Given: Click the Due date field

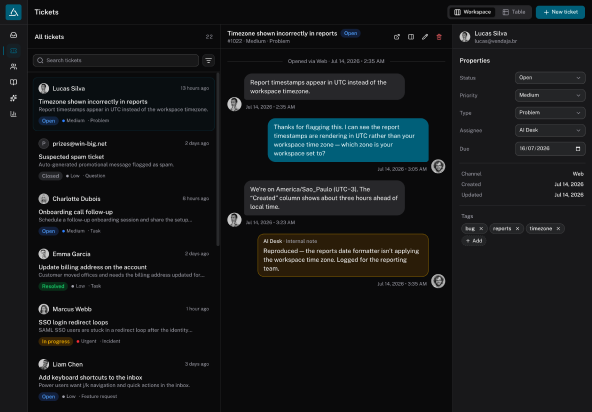Looking at the screenshot, I should [x=550, y=149].
